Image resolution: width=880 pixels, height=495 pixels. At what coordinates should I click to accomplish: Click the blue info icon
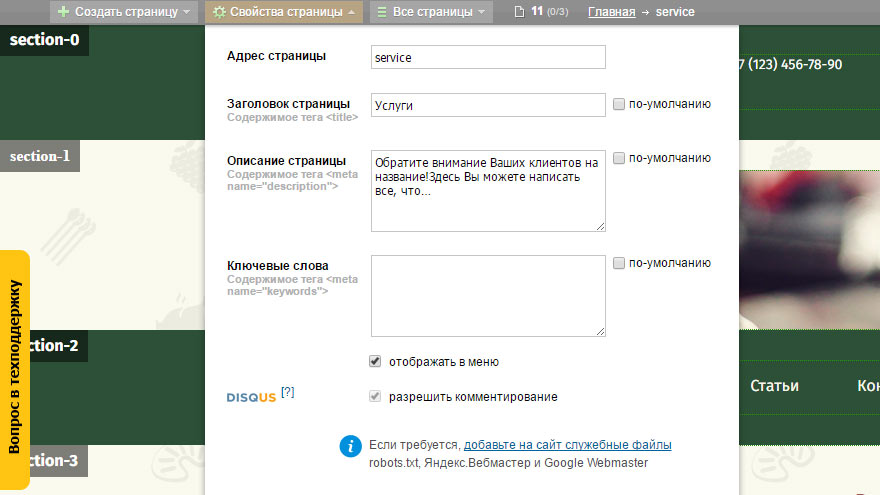pyautogui.click(x=349, y=447)
